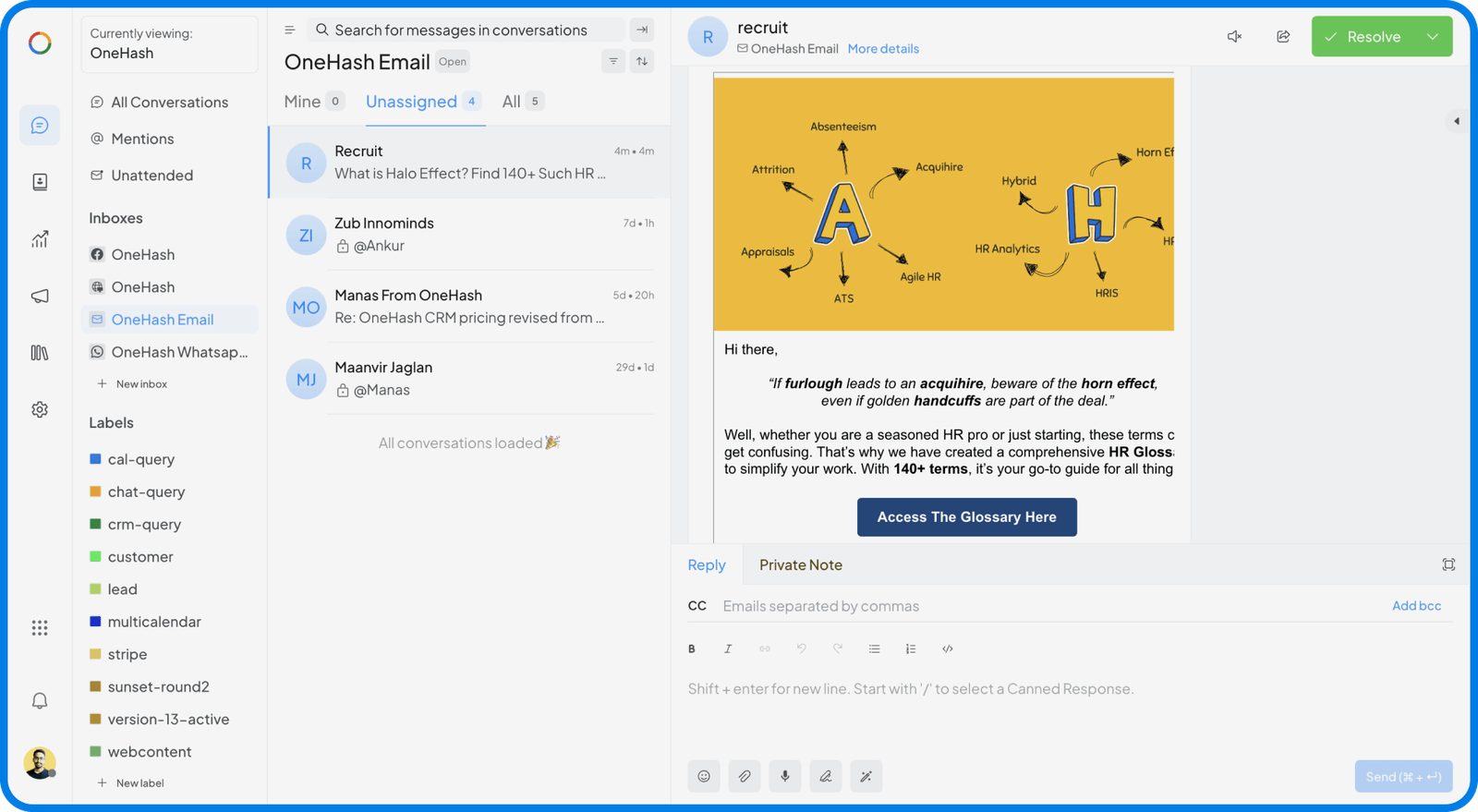Viewport: 1478px width, 812px height.
Task: Add a New label
Action: tap(131, 783)
